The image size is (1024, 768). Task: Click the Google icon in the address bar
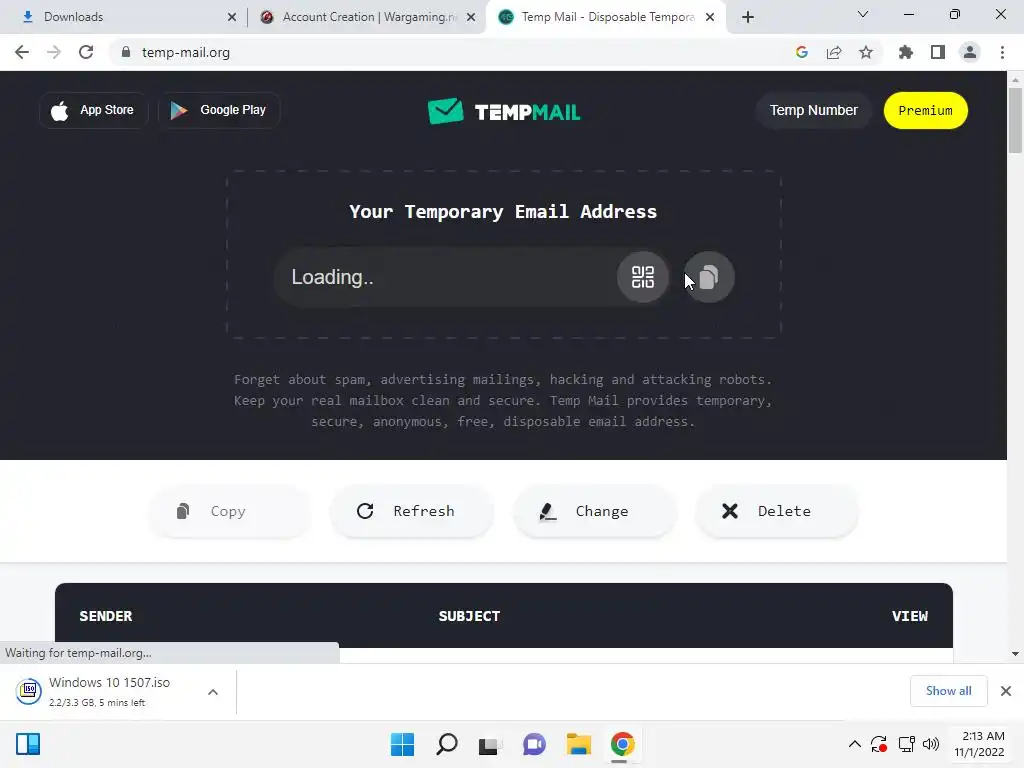pyautogui.click(x=802, y=52)
